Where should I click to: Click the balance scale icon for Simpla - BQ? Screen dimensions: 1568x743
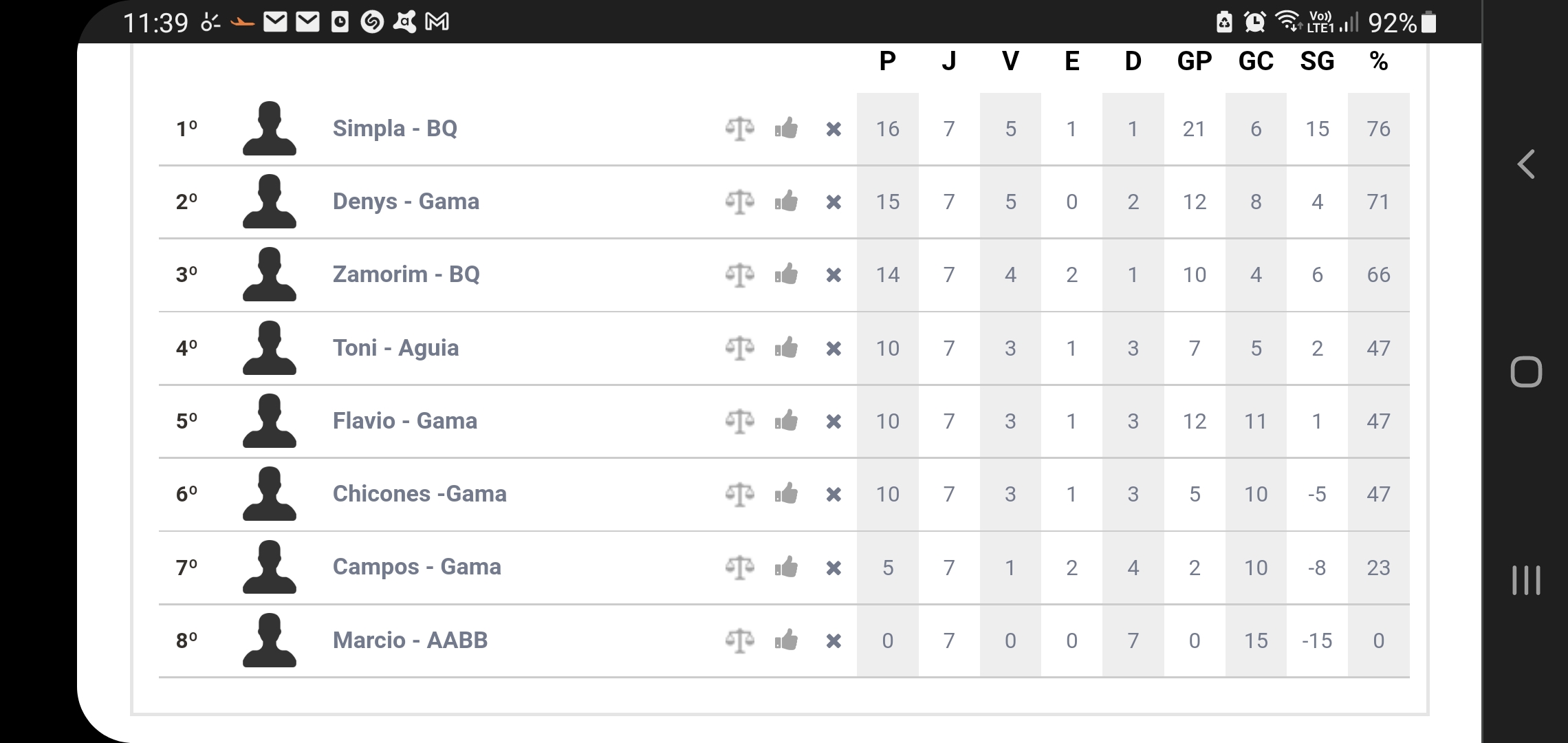739,129
